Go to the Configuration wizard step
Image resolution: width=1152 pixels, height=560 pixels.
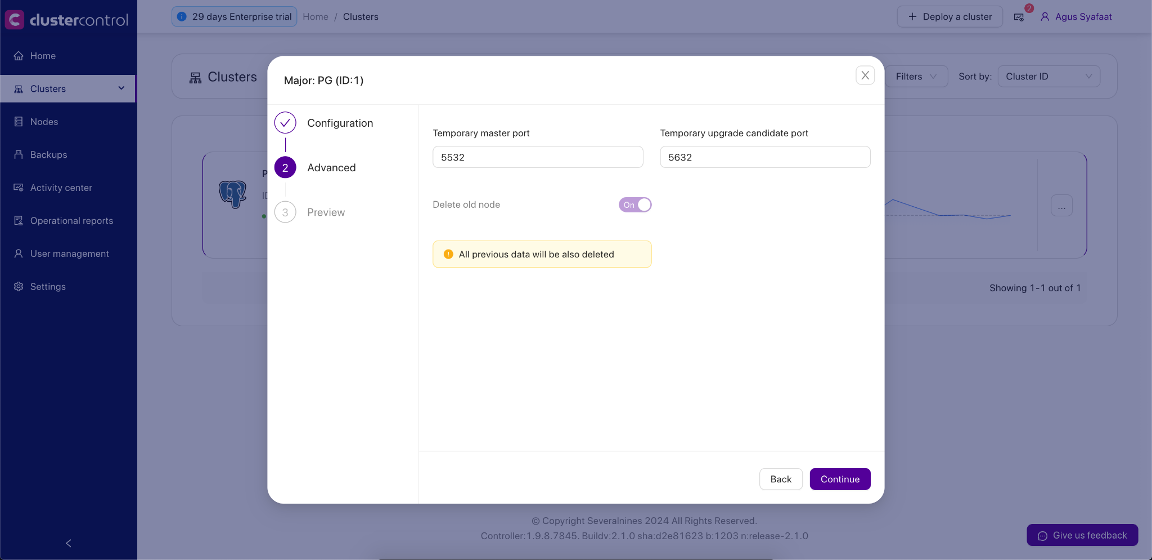coord(339,123)
